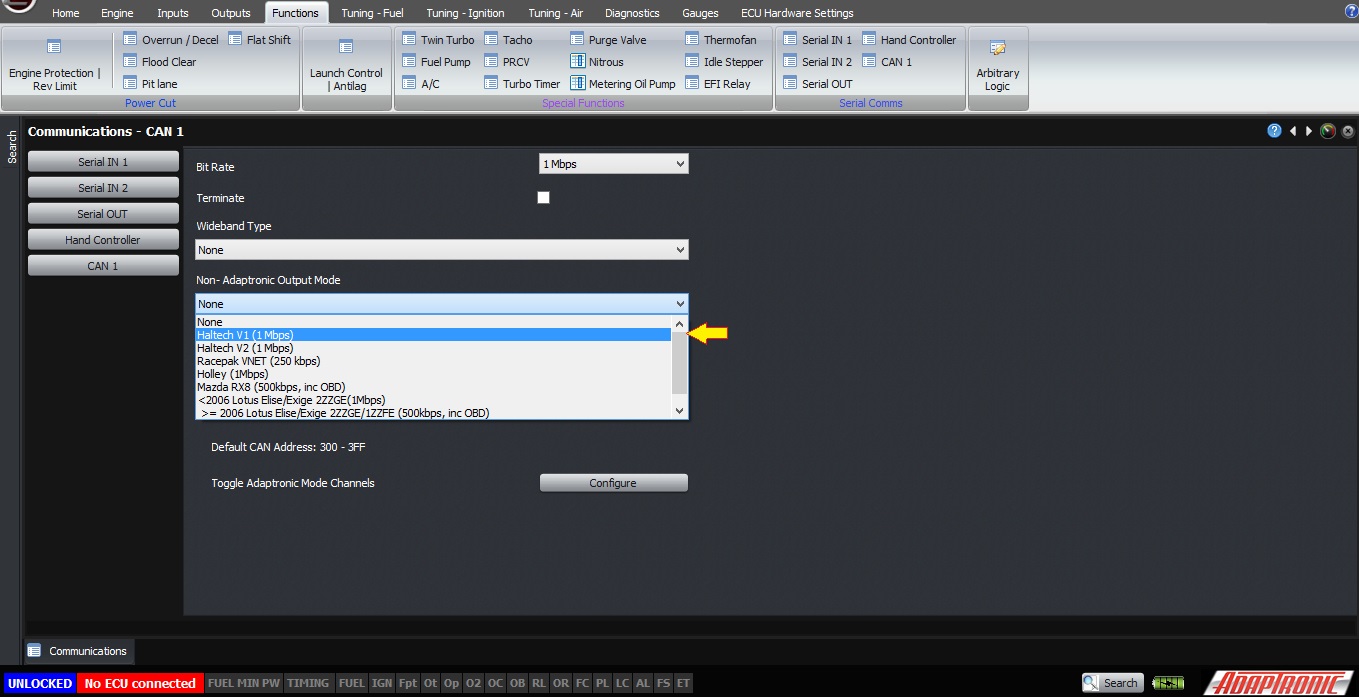Switch to the Inputs tab
The width and height of the screenshot is (1359, 697).
173,13
